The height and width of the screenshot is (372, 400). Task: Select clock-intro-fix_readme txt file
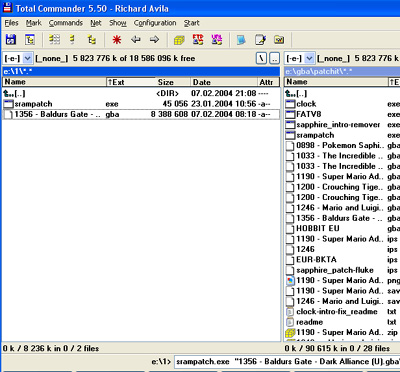(x=342, y=311)
